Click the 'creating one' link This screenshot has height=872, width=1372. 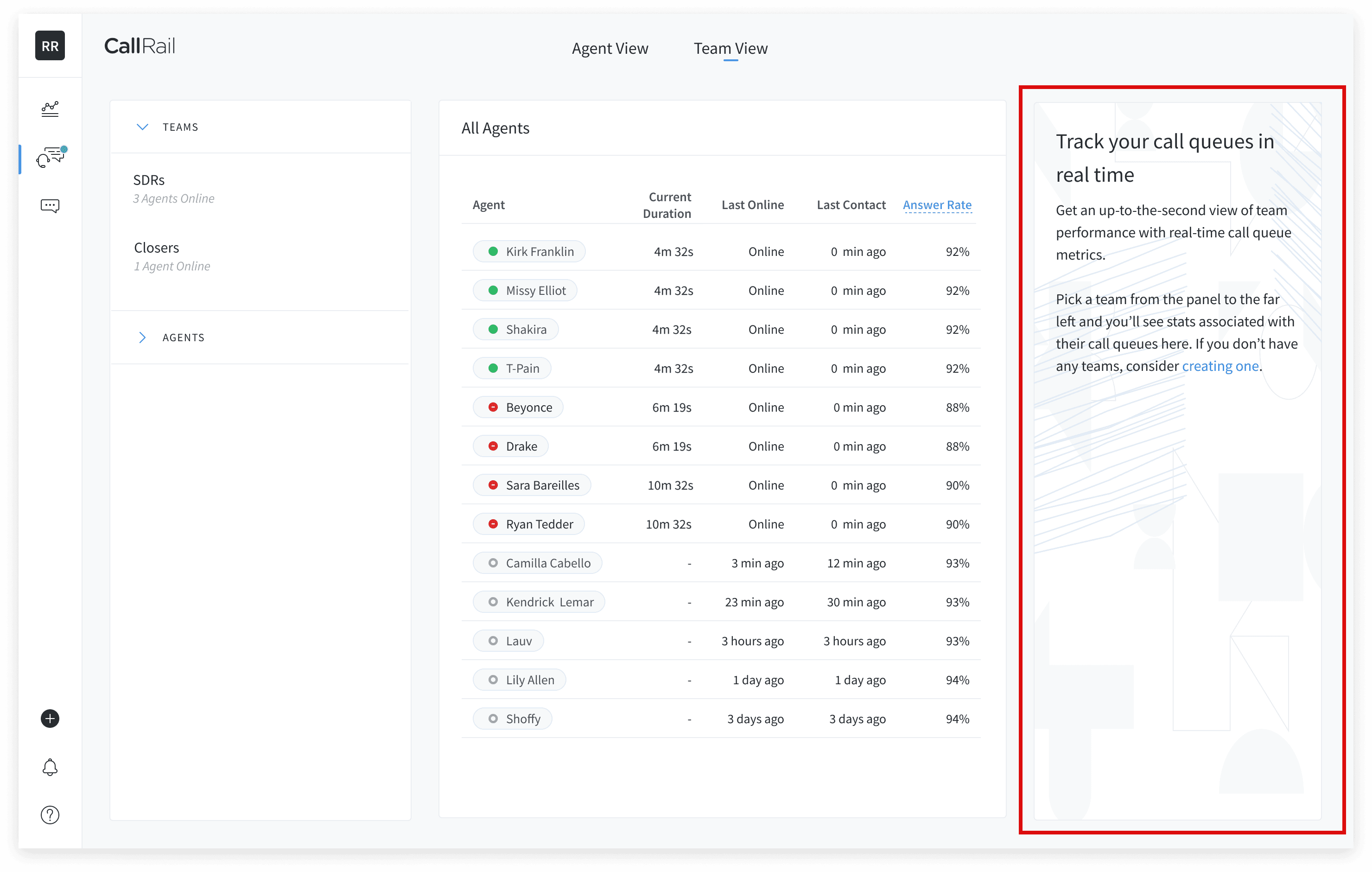click(x=1220, y=366)
